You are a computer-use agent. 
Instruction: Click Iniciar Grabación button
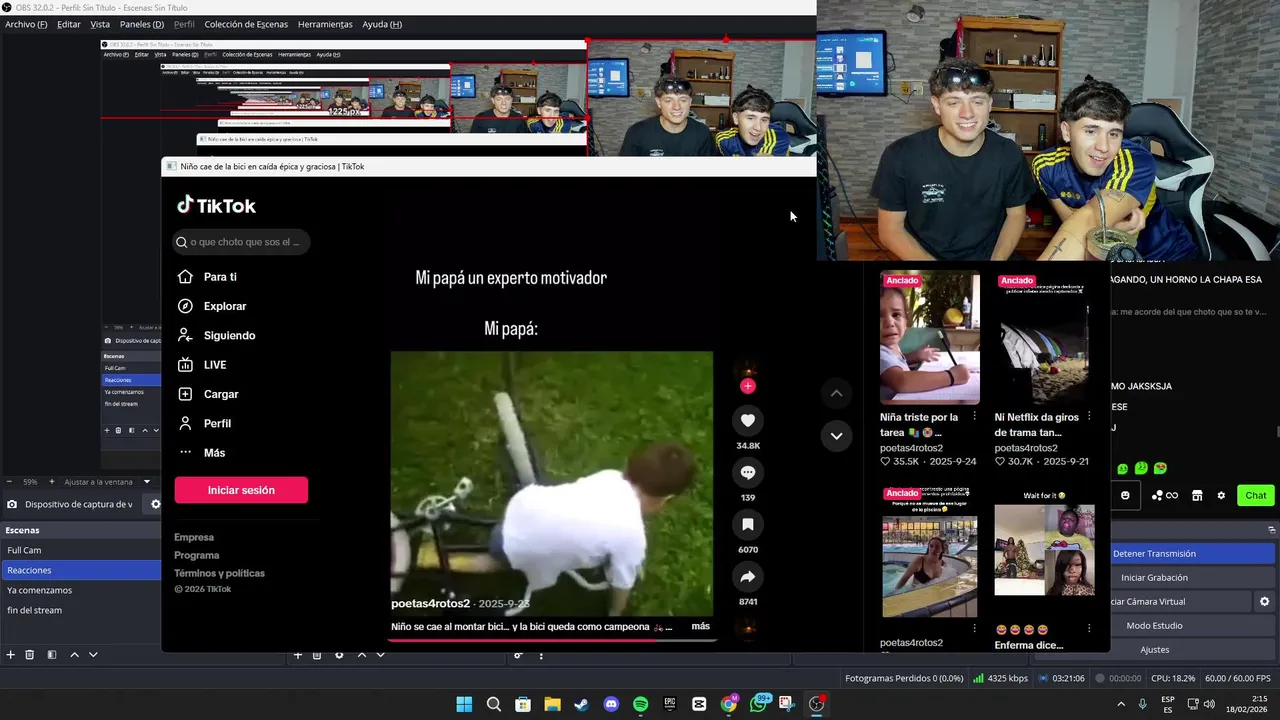(x=1192, y=577)
